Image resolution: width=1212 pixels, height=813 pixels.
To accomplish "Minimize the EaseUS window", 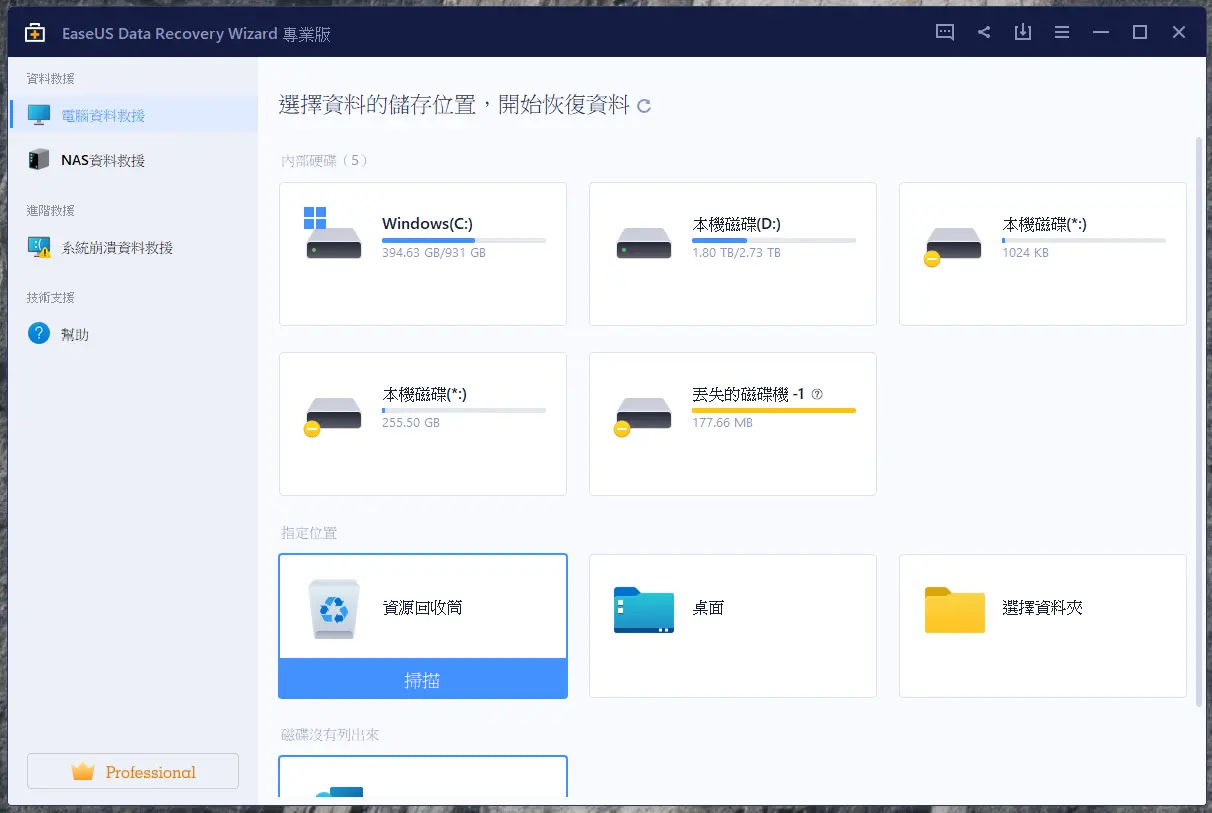I will pyautogui.click(x=1101, y=32).
